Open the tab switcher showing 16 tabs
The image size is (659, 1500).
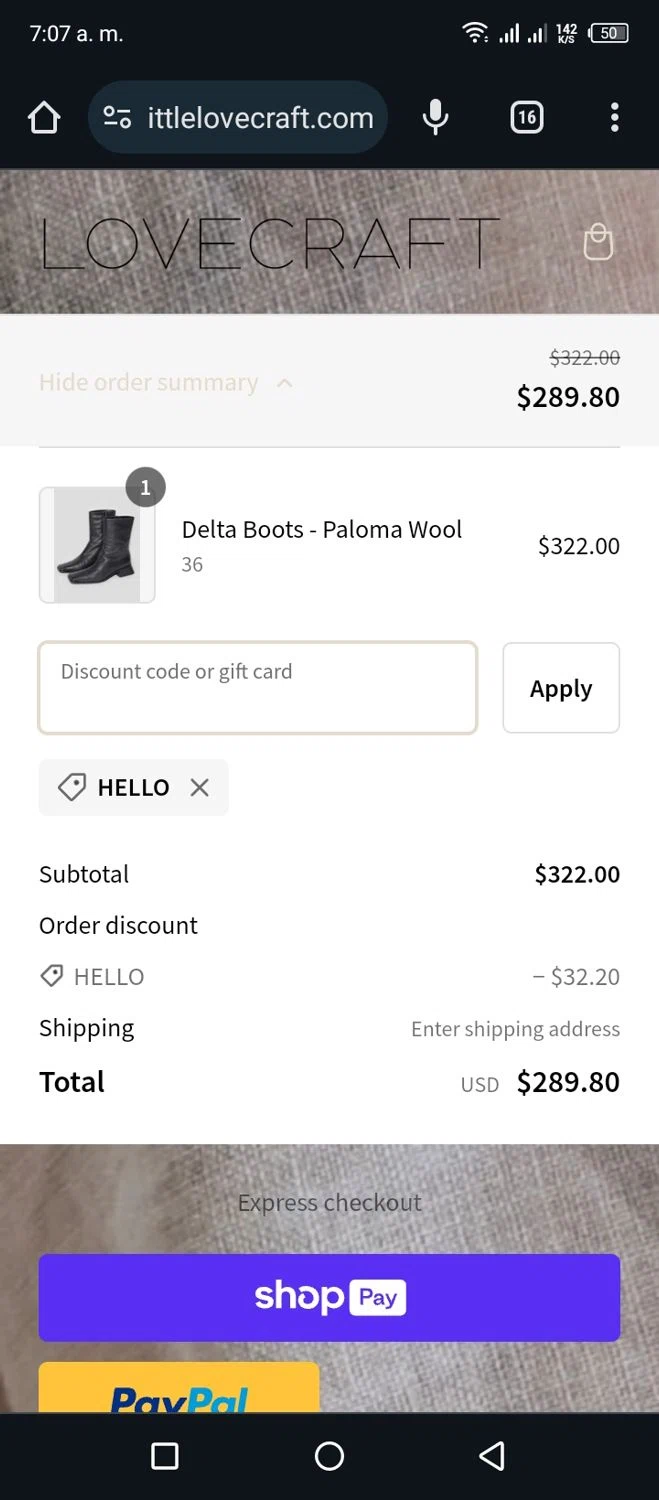click(527, 118)
